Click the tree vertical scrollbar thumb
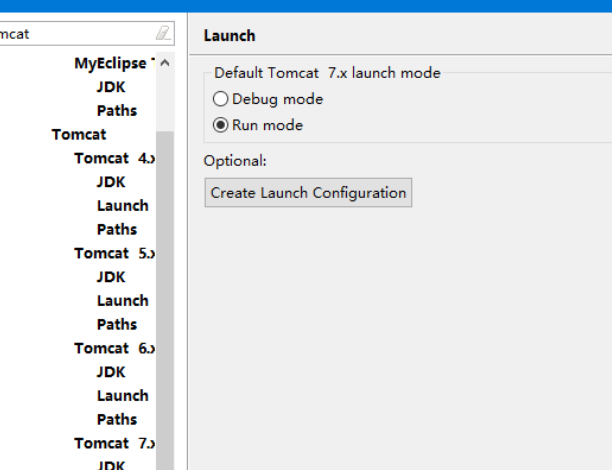612x470 pixels. 165,301
